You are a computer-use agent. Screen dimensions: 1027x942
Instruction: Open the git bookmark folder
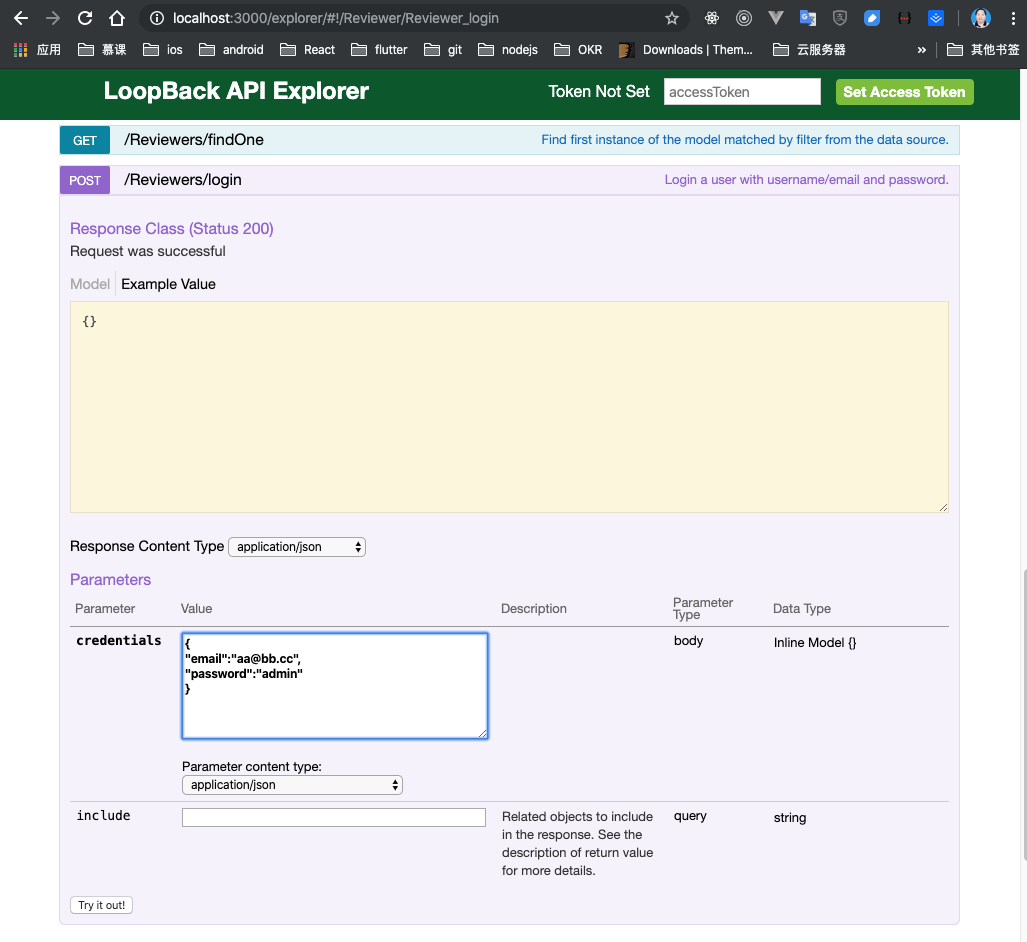443,50
